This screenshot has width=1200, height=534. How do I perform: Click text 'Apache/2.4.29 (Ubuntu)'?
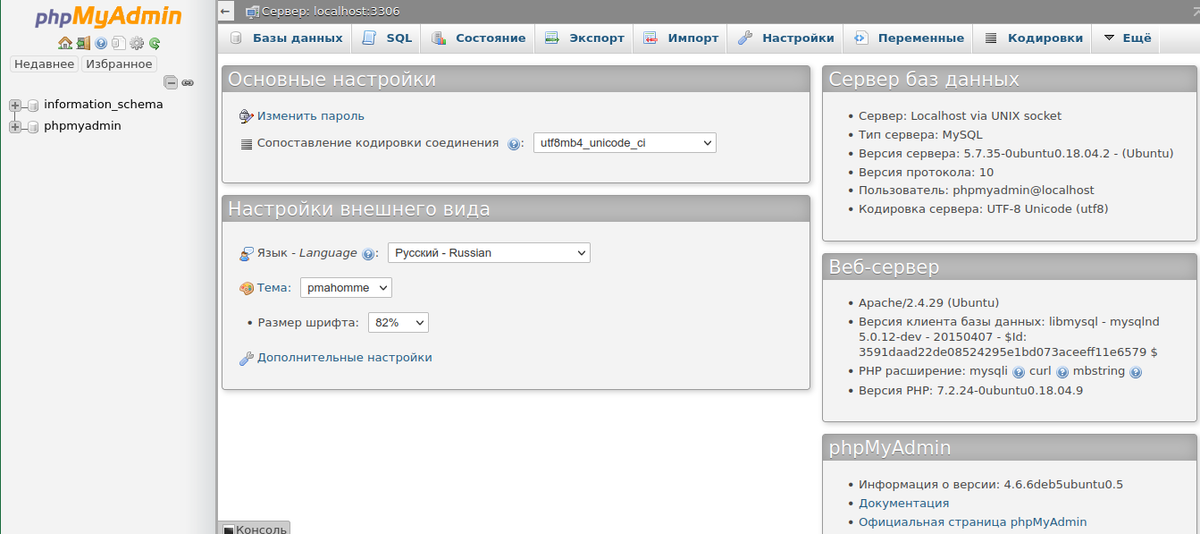[x=929, y=303]
